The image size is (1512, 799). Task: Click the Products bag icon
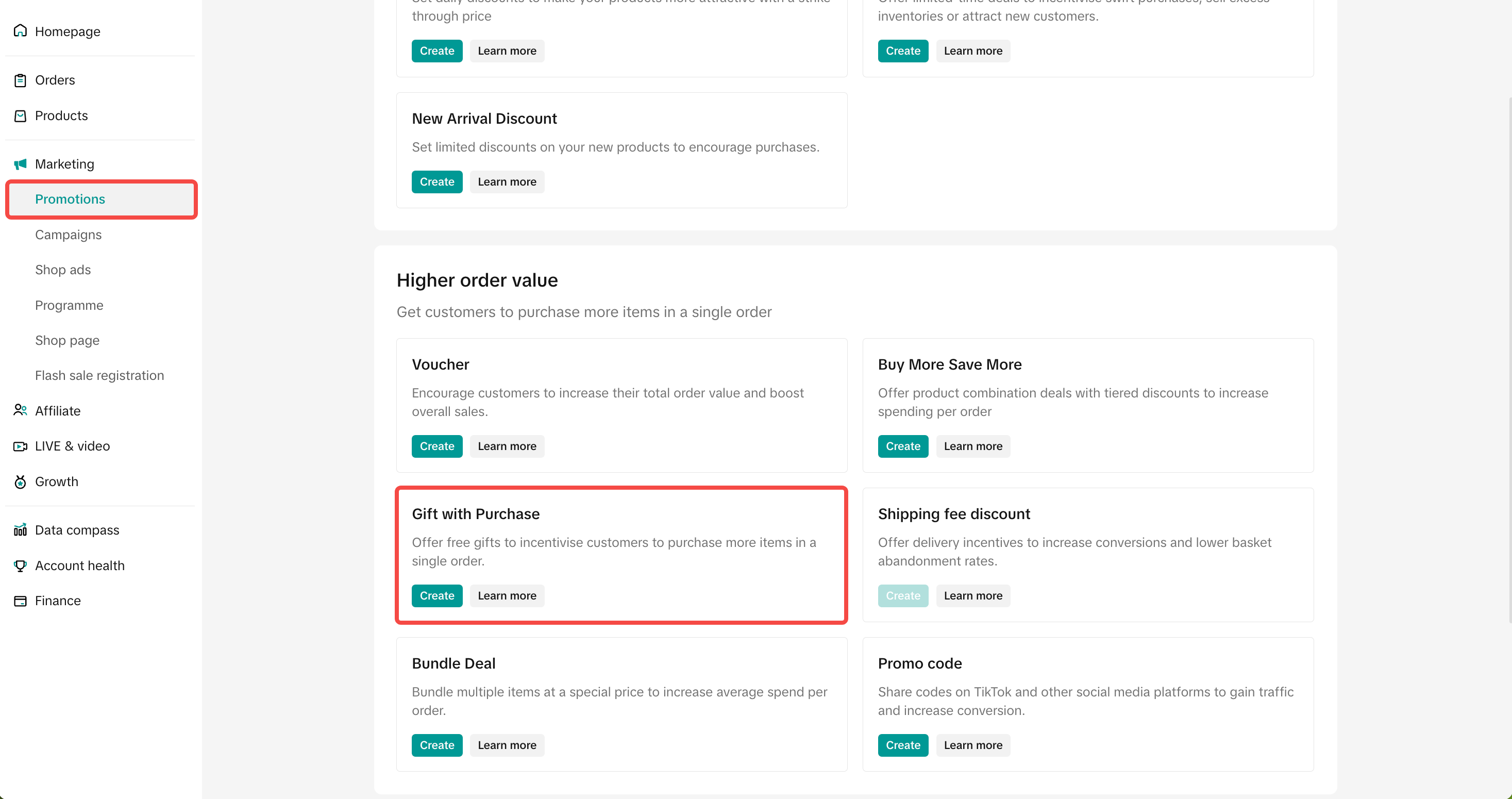tap(20, 115)
